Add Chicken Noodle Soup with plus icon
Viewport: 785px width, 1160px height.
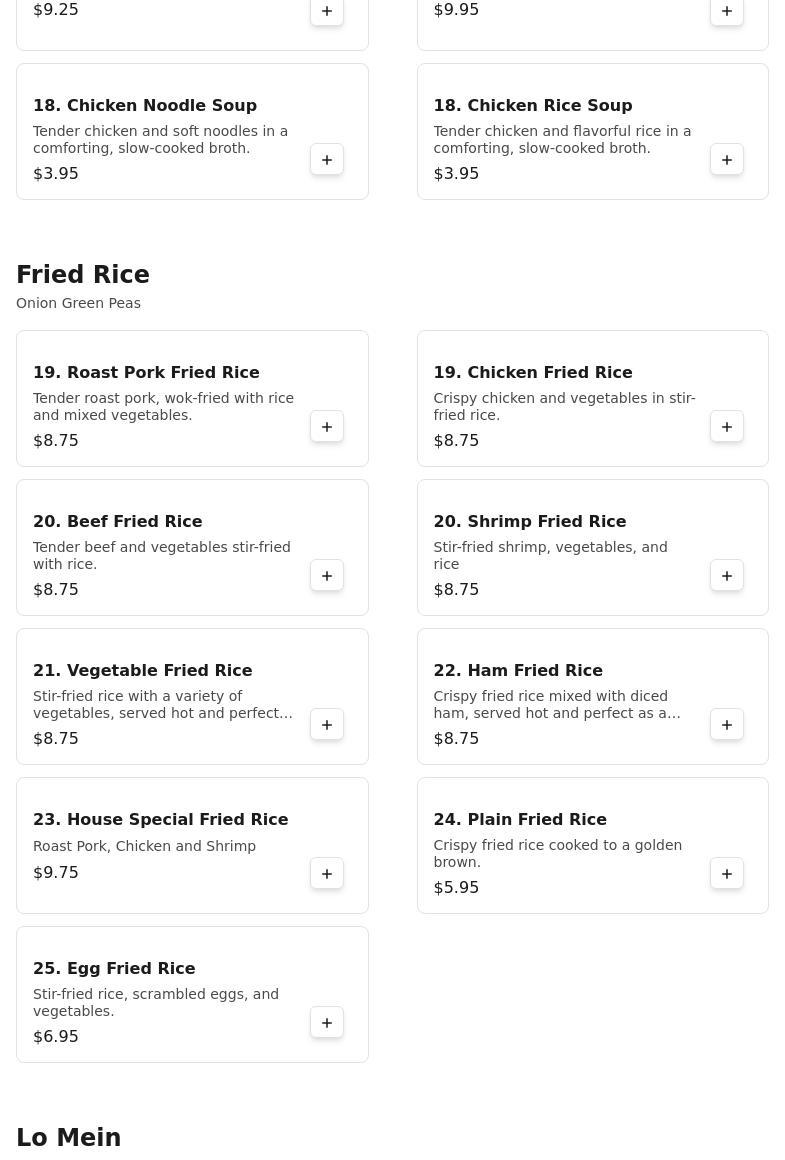click(327, 160)
